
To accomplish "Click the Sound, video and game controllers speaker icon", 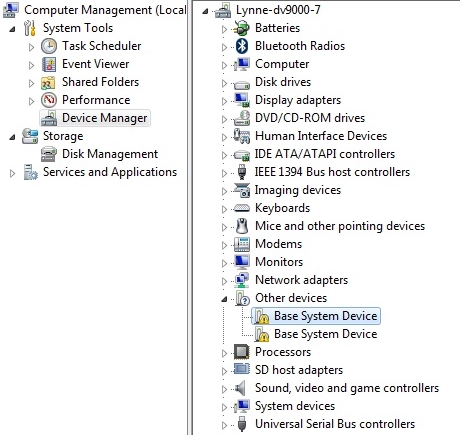I will tap(240, 388).
